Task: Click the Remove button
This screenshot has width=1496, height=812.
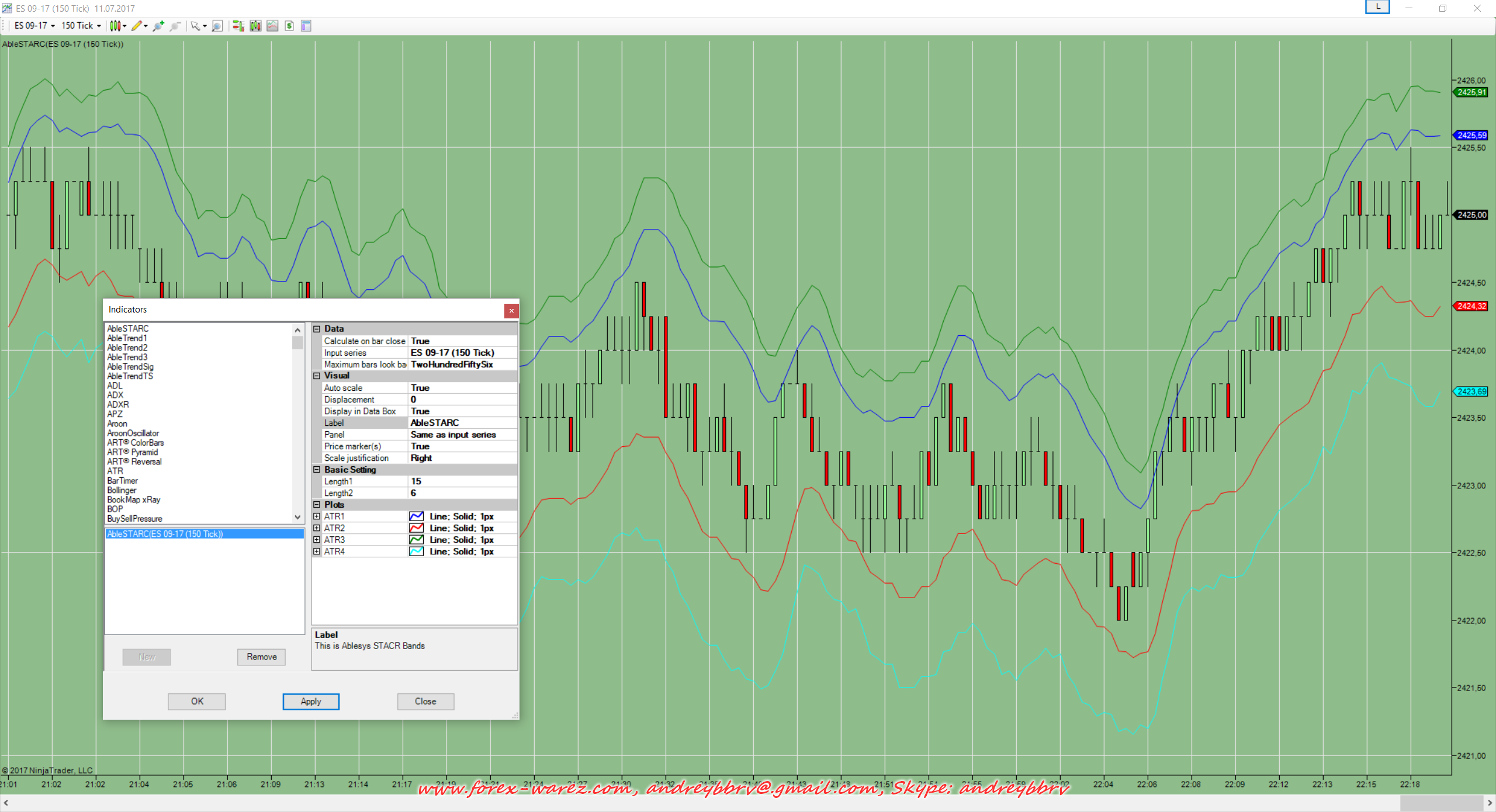Action: tap(261, 657)
